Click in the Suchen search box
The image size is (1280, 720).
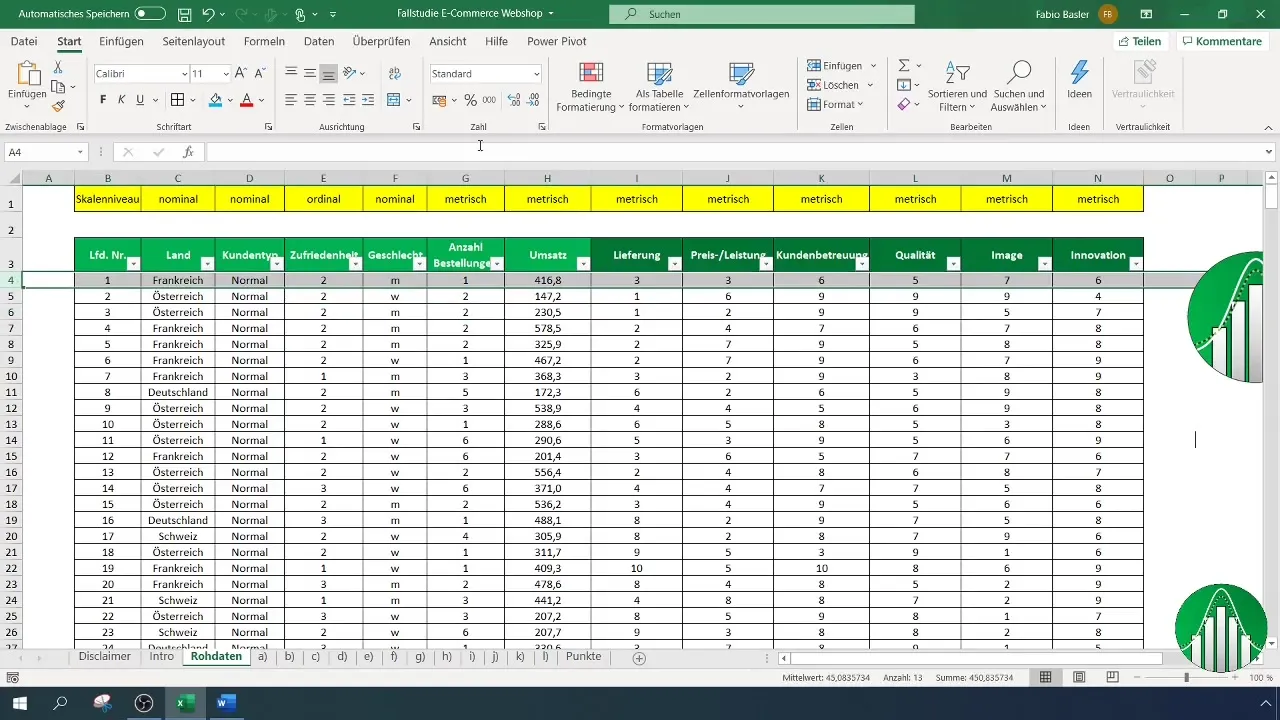pyautogui.click(x=762, y=14)
